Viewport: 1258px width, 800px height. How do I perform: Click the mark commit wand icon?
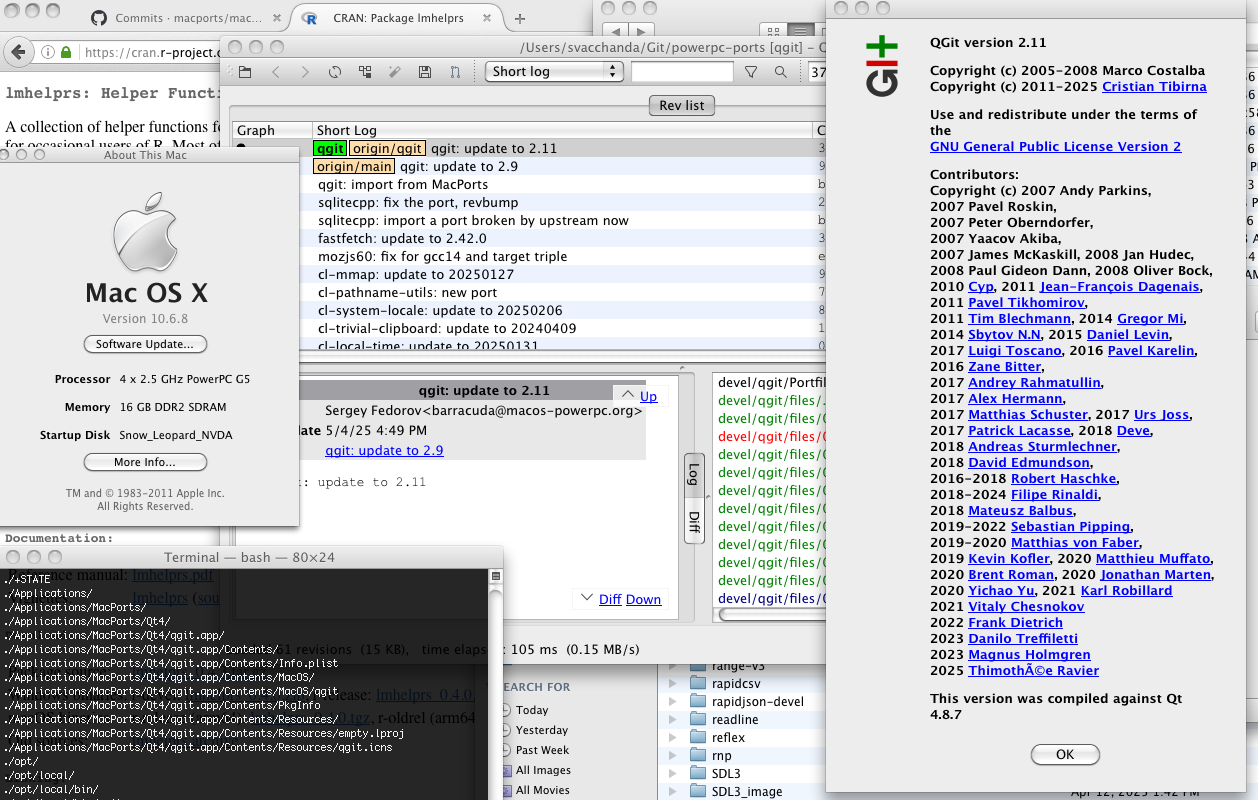click(395, 72)
